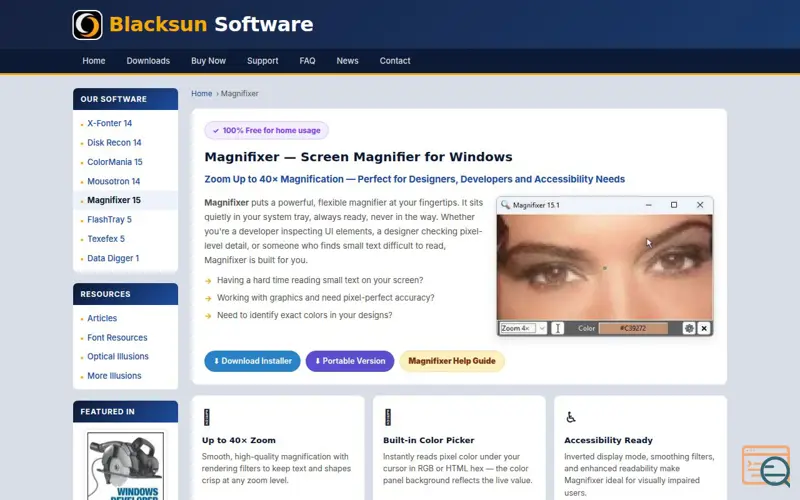Open the Optical Illusions link
Viewport: 800px width, 500px height.
118,356
